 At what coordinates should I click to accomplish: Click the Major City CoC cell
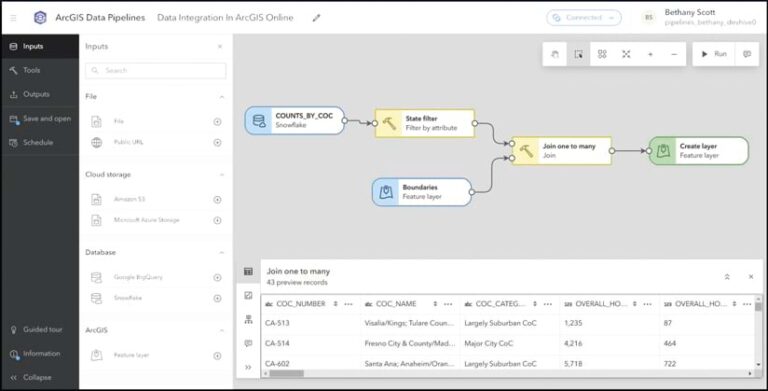pos(510,343)
